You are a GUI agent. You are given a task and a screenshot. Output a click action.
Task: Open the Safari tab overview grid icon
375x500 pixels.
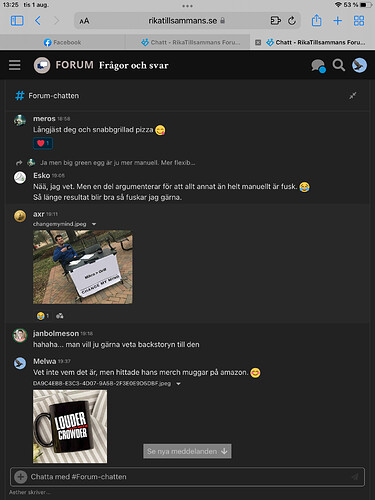coord(359,21)
